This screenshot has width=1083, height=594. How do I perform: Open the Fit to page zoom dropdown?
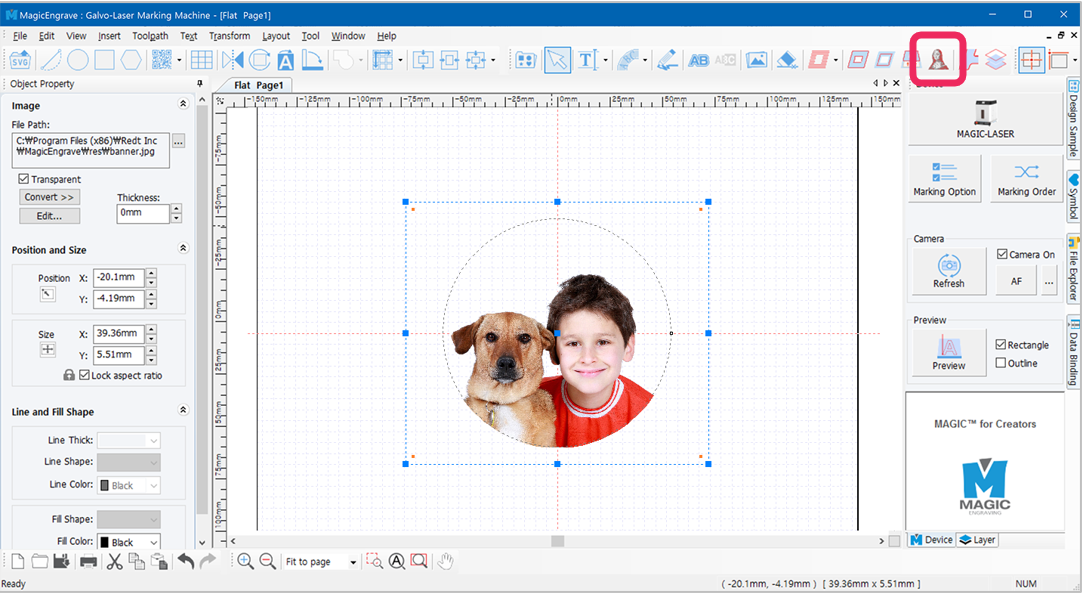pos(353,562)
